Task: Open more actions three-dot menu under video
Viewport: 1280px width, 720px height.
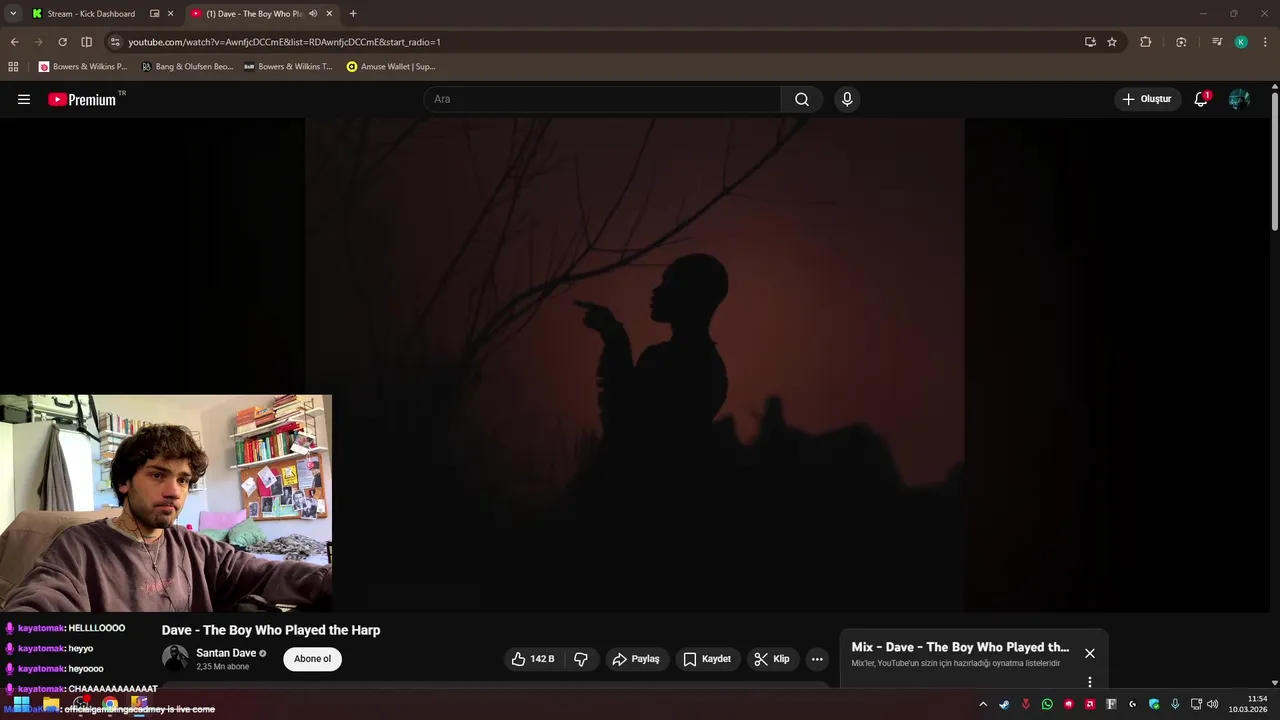Action: coord(817,659)
